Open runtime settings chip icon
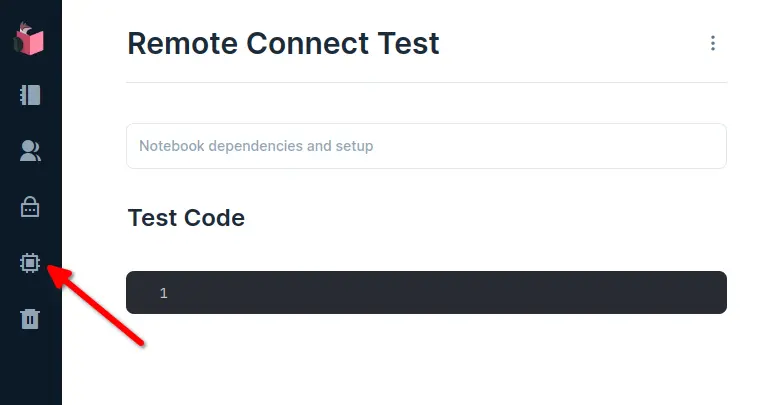 pos(30,263)
